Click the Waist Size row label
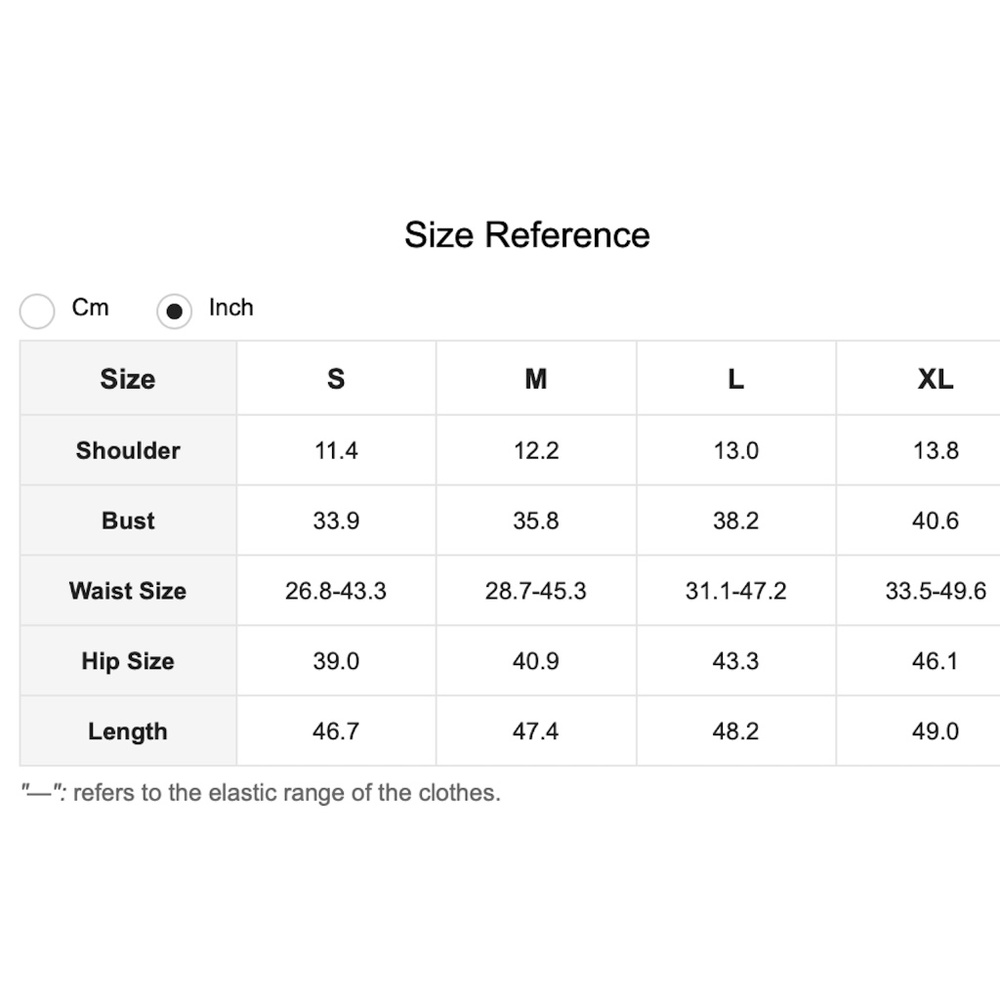 (128, 591)
